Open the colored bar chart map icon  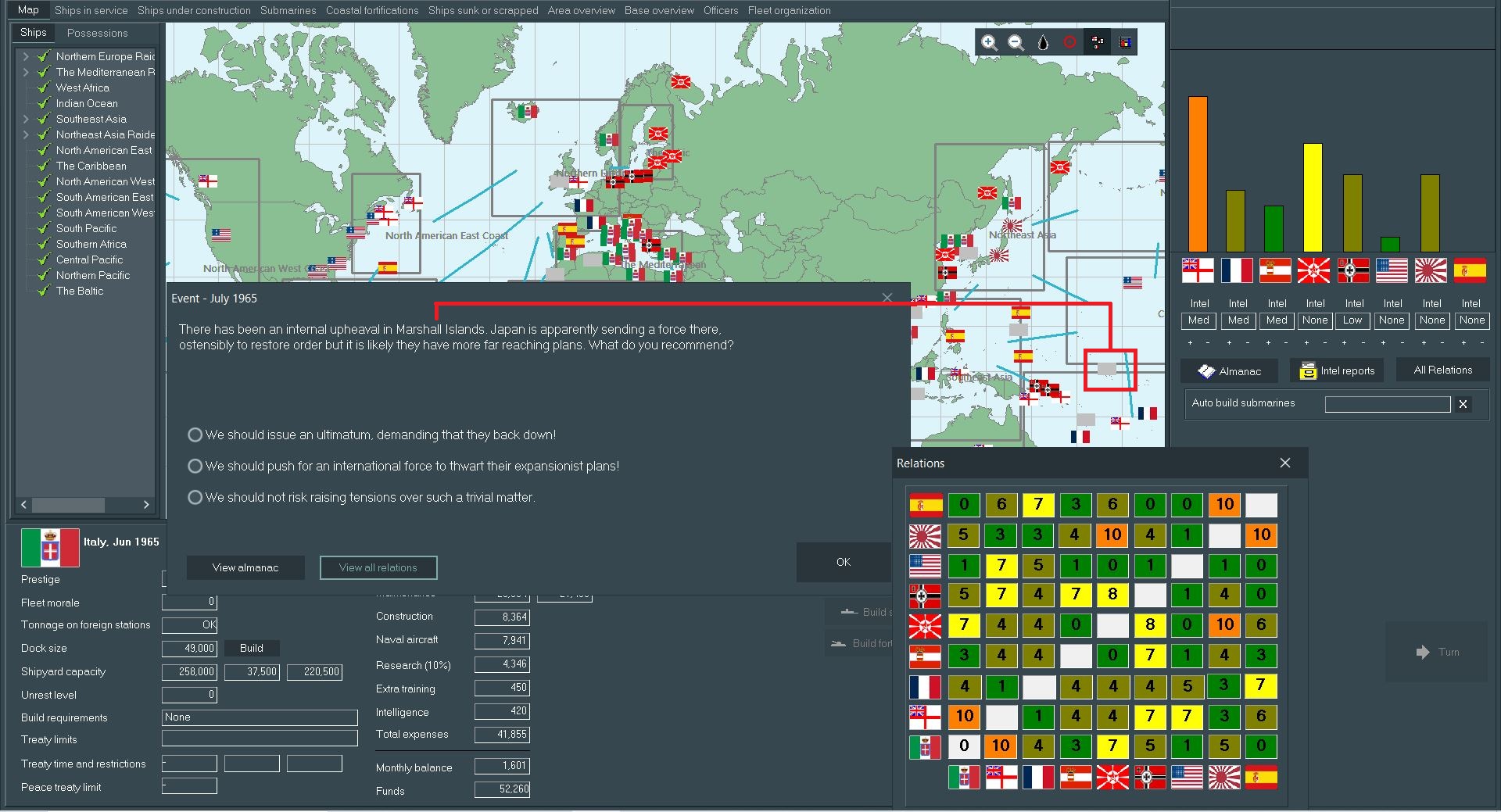point(1125,42)
